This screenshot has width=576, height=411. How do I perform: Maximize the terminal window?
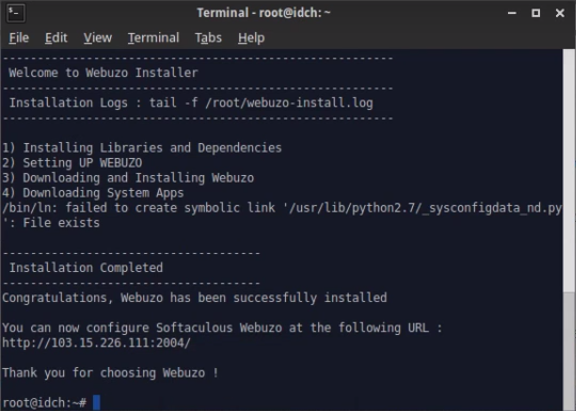[536, 13]
